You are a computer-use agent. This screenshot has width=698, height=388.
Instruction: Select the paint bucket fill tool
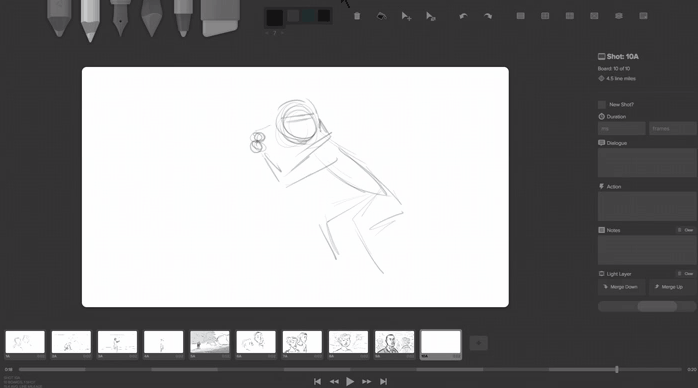tap(381, 16)
